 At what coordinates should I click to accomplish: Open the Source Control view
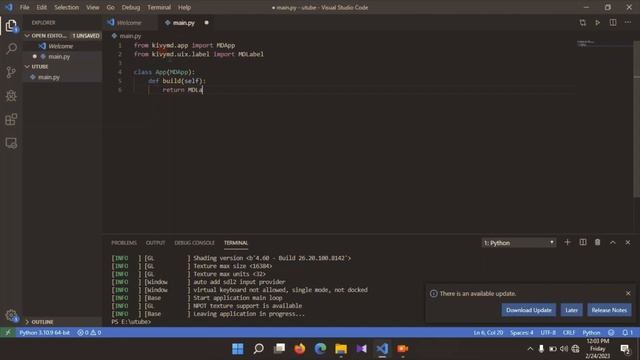[11, 72]
